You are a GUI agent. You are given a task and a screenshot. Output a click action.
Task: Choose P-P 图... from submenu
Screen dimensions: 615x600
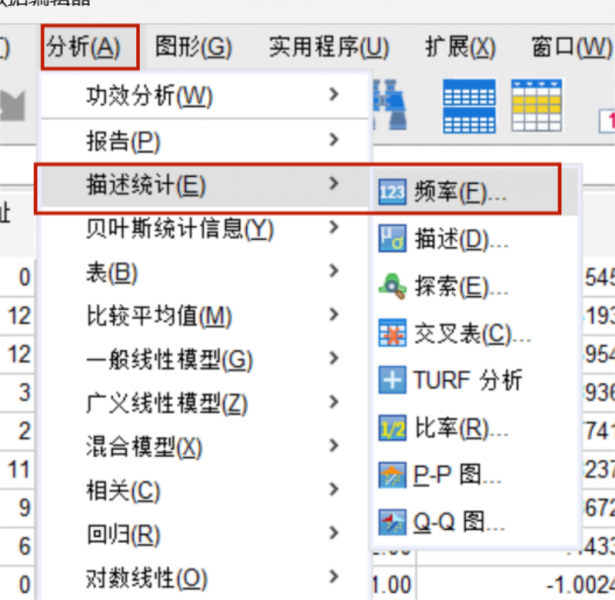pyautogui.click(x=476, y=475)
